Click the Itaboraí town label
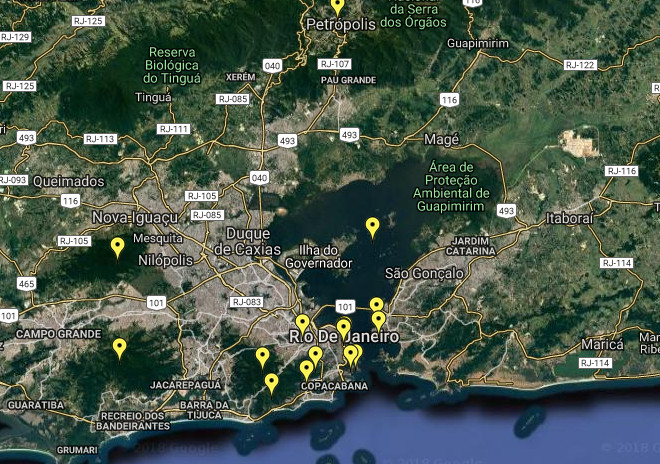The image size is (660, 464). click(570, 217)
